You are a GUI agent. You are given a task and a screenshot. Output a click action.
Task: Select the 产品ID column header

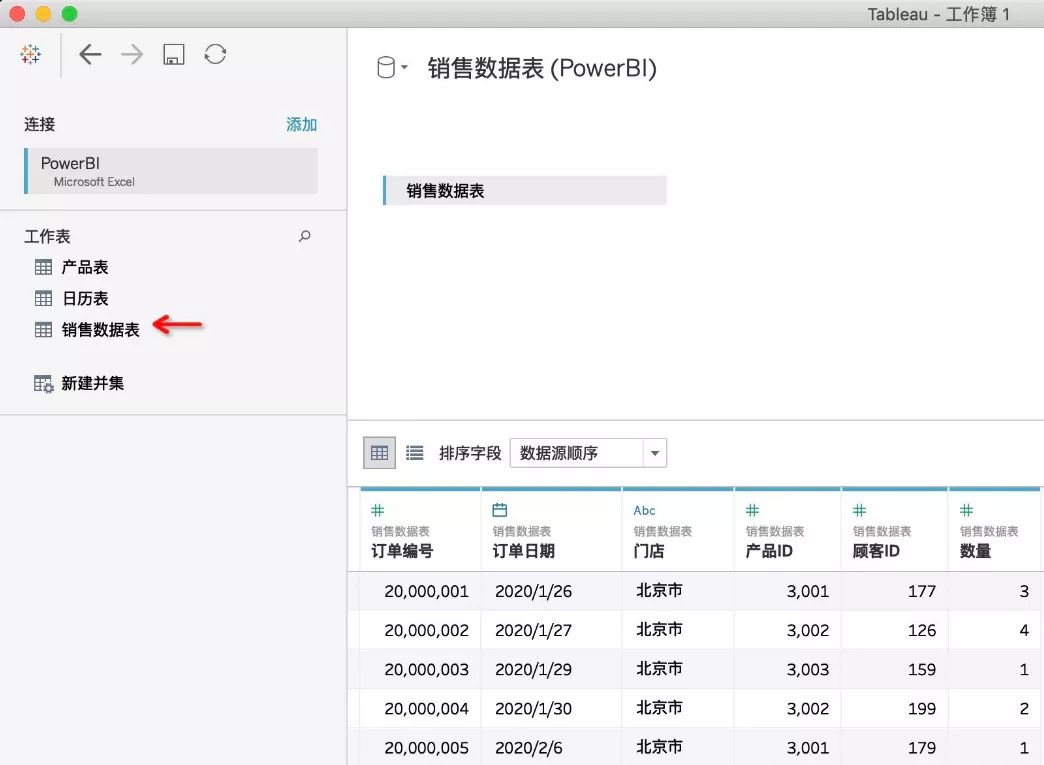point(769,551)
